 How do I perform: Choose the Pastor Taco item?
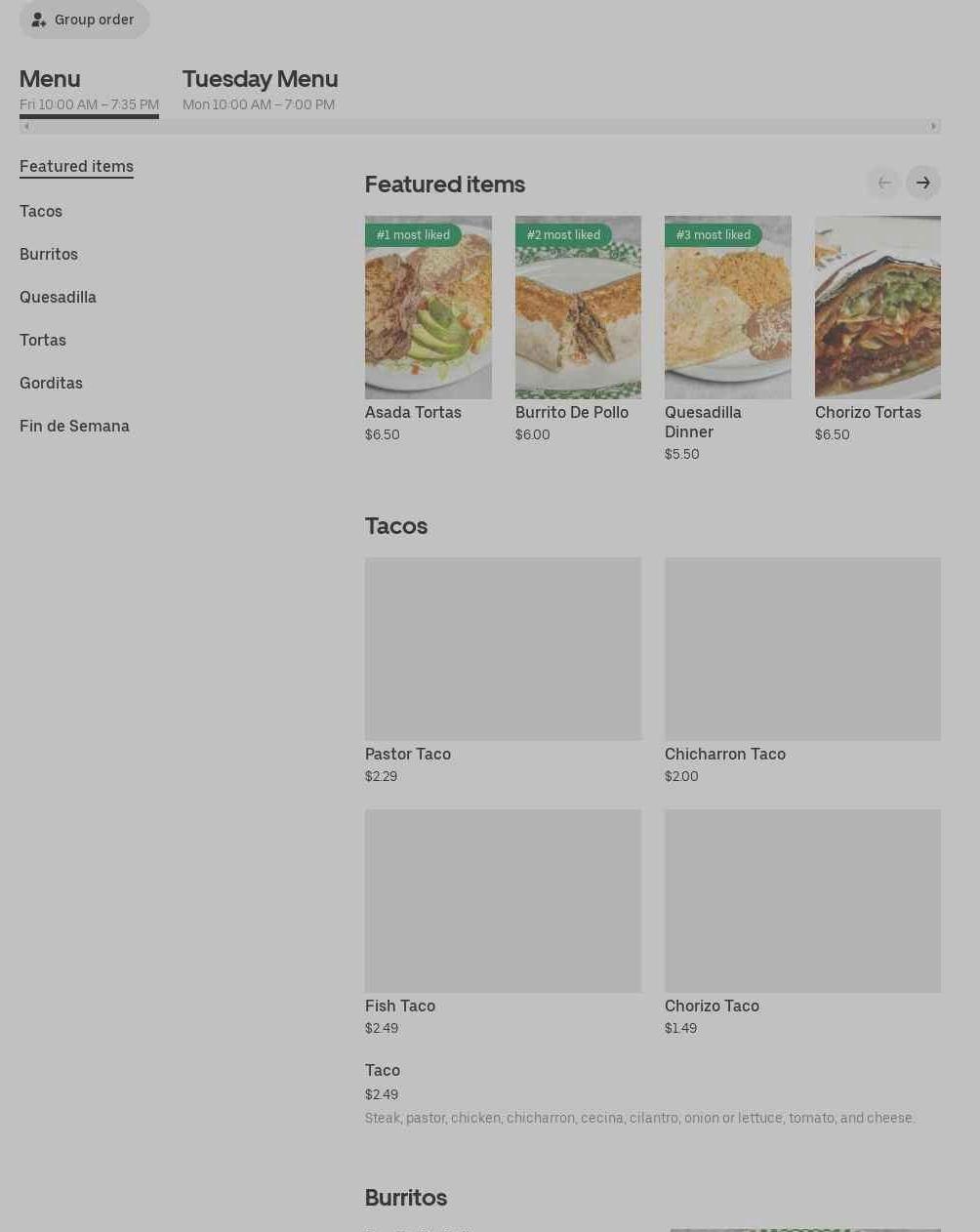coord(503,649)
